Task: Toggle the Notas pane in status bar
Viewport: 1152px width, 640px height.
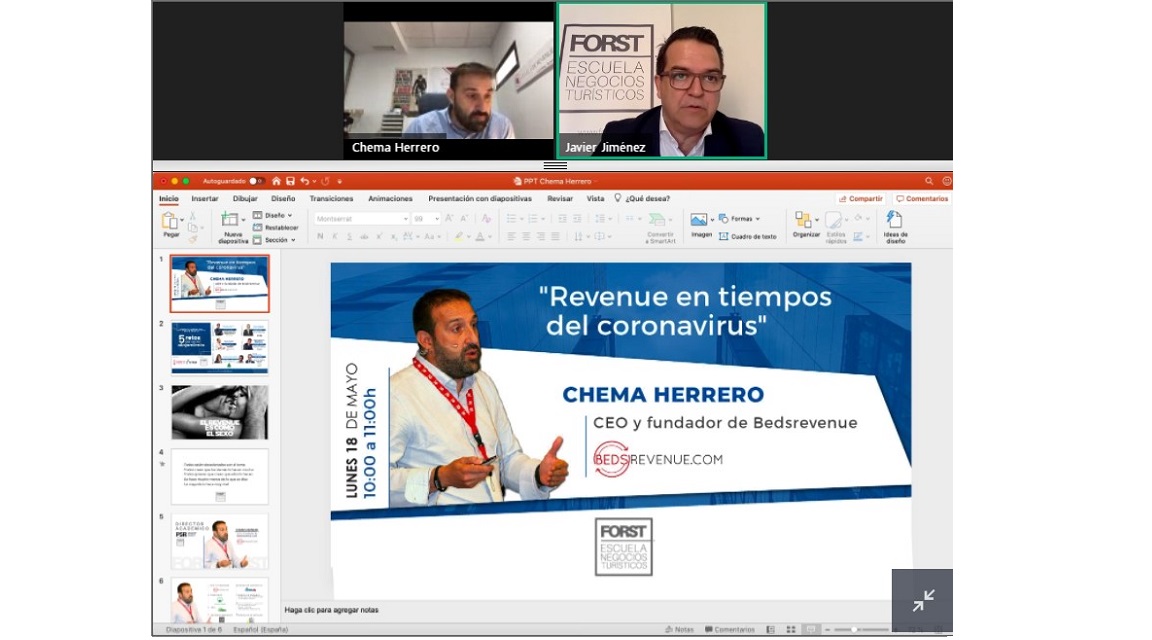Action: pyautogui.click(x=679, y=630)
